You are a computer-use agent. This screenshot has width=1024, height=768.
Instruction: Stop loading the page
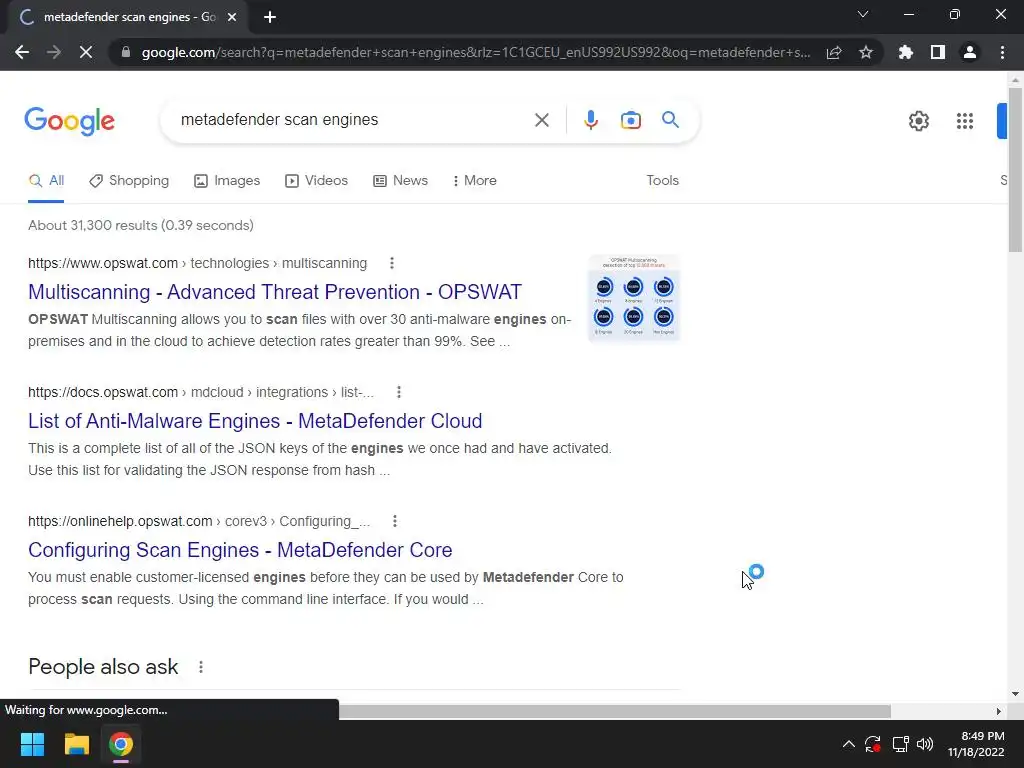(86, 52)
